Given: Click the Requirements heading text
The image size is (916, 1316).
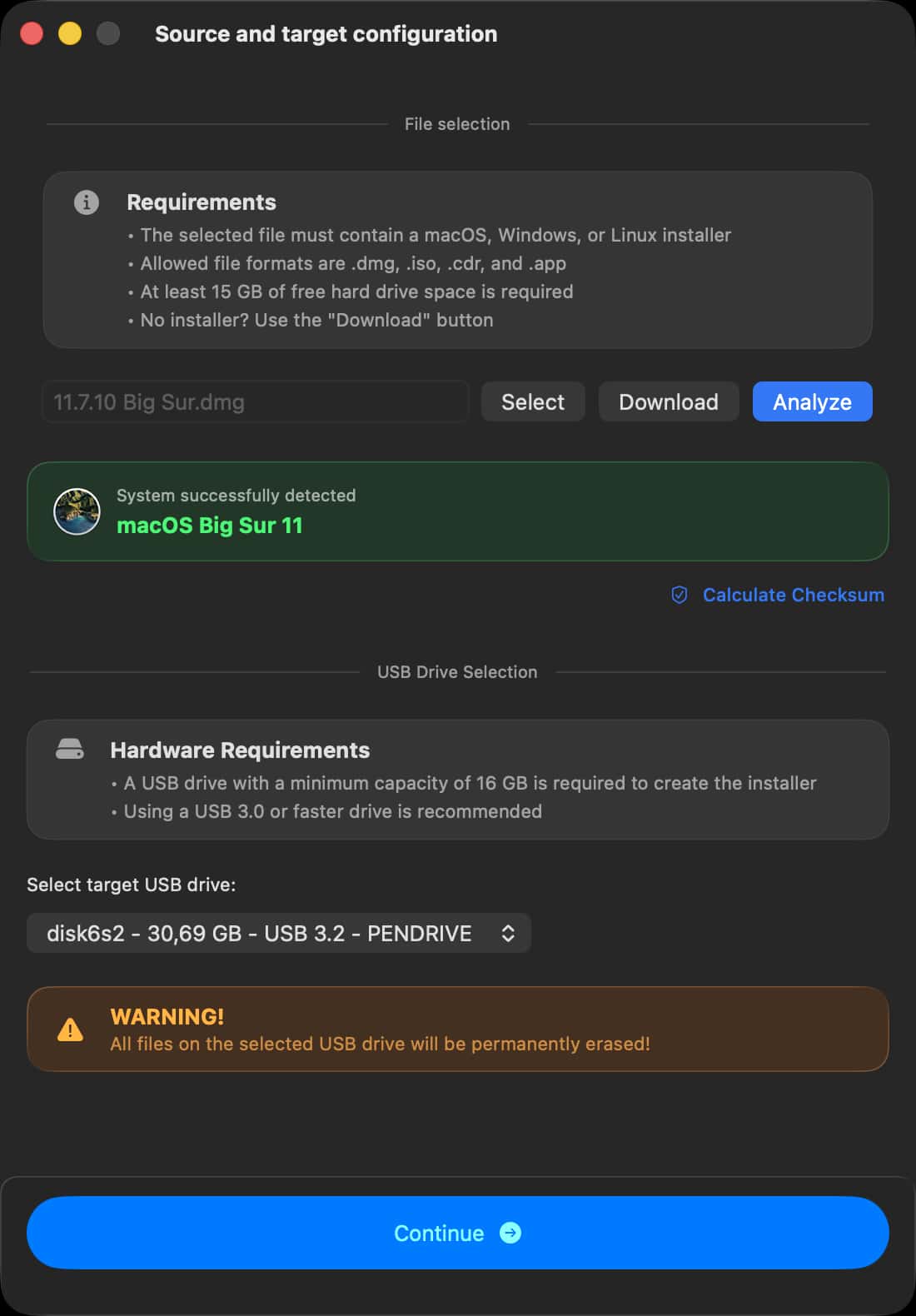Looking at the screenshot, I should pos(202,202).
